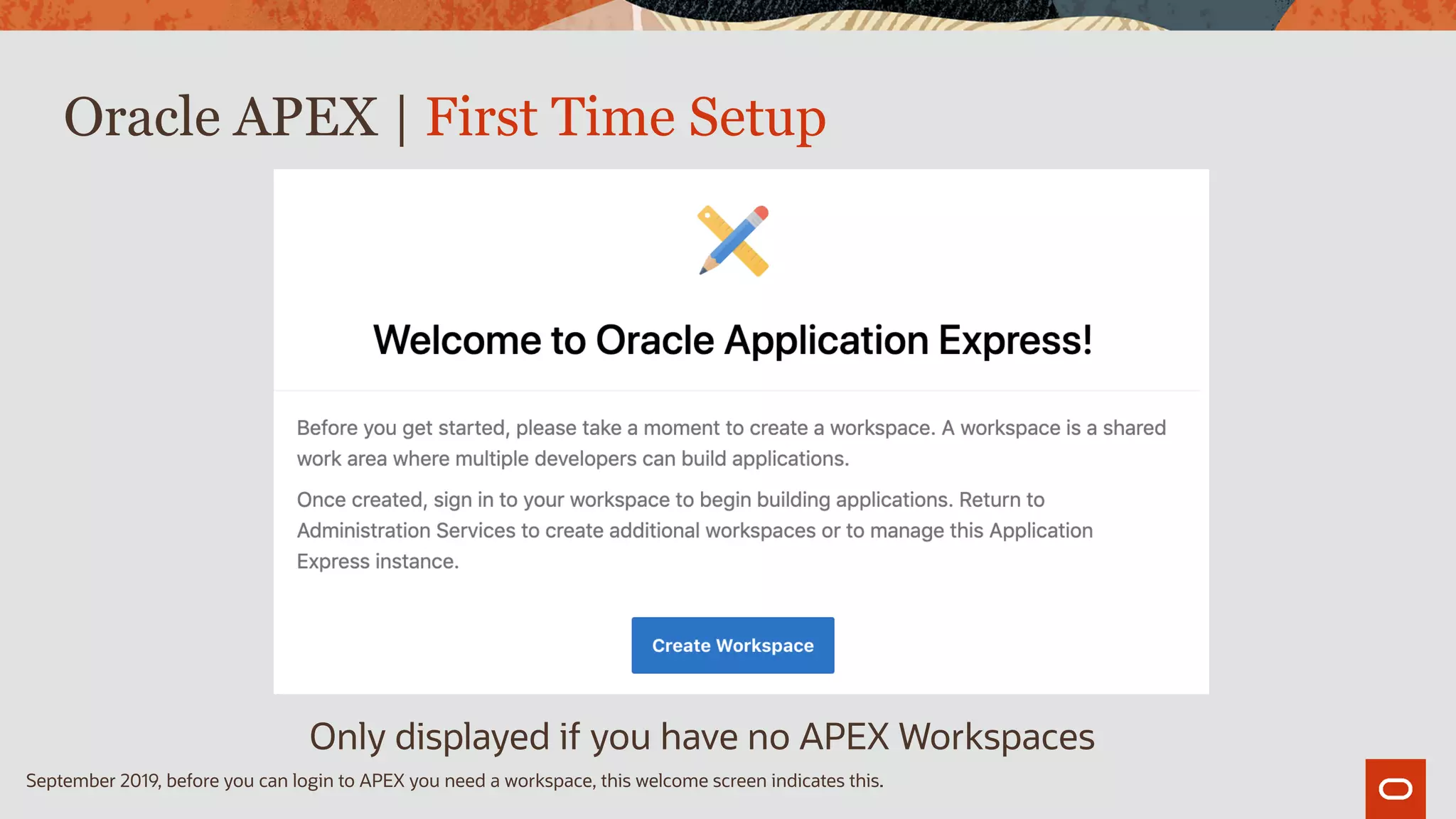The width and height of the screenshot is (1456, 819).
Task: Click the Create Workspace button
Action: 732,645
